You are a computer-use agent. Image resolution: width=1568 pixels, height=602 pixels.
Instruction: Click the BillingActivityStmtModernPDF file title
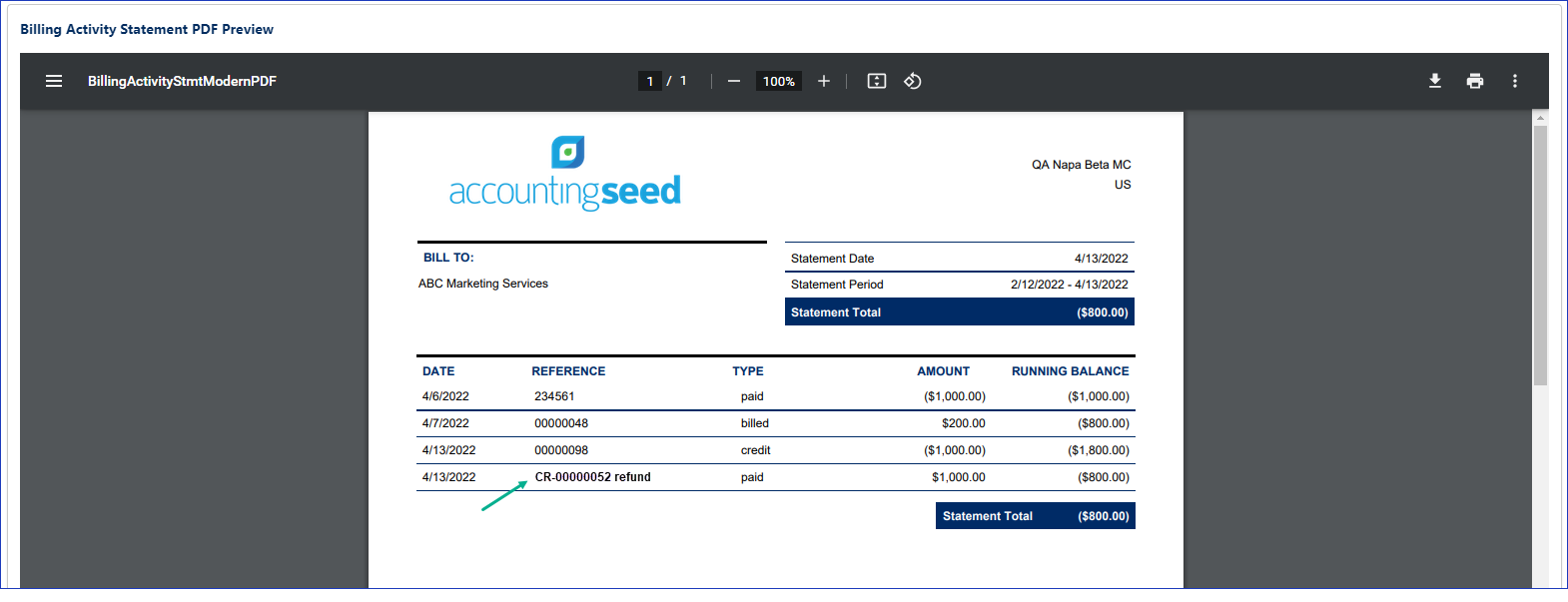[x=182, y=81]
